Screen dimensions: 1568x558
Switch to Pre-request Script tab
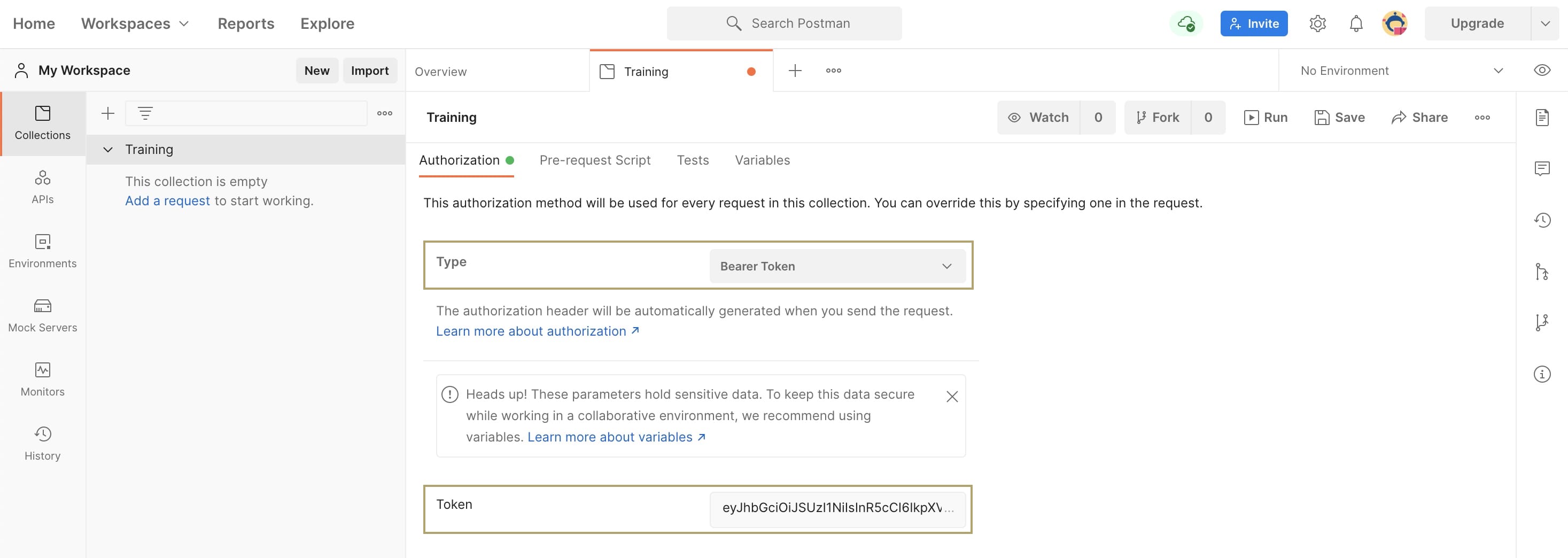click(x=595, y=160)
